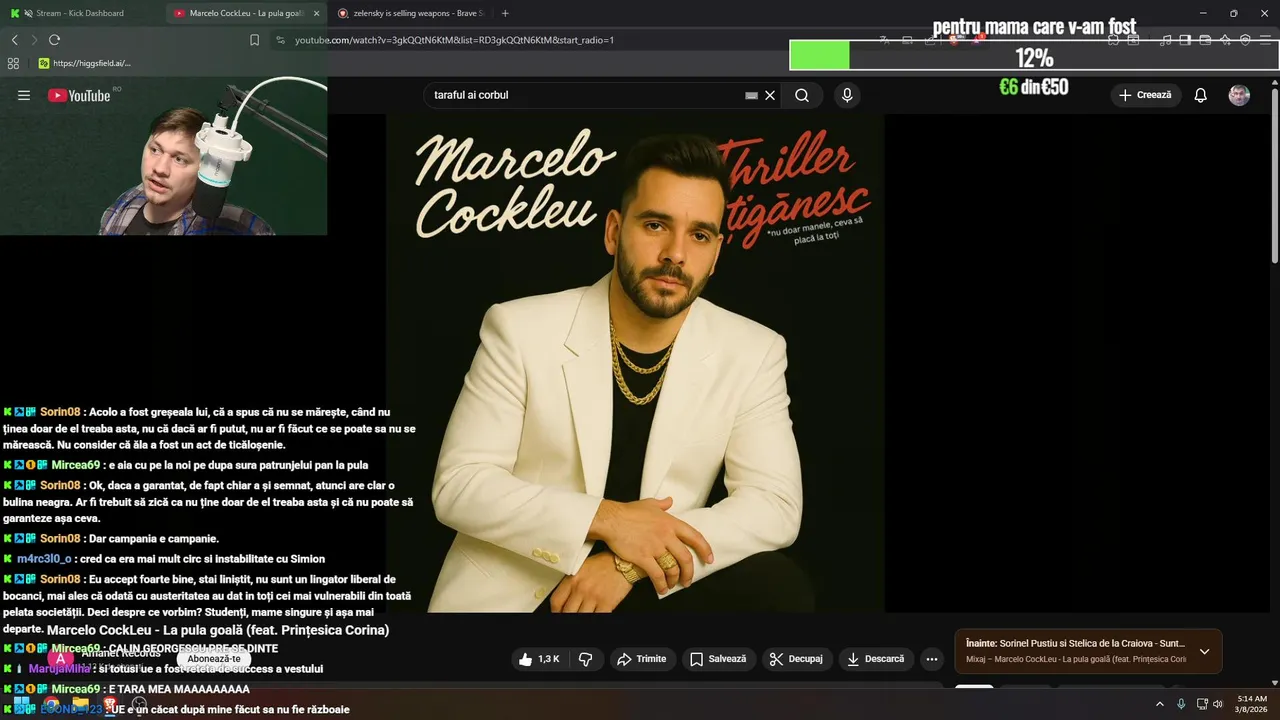Open the higgsfield.ai bookmark
The width and height of the screenshot is (1280, 720).
coord(84,63)
